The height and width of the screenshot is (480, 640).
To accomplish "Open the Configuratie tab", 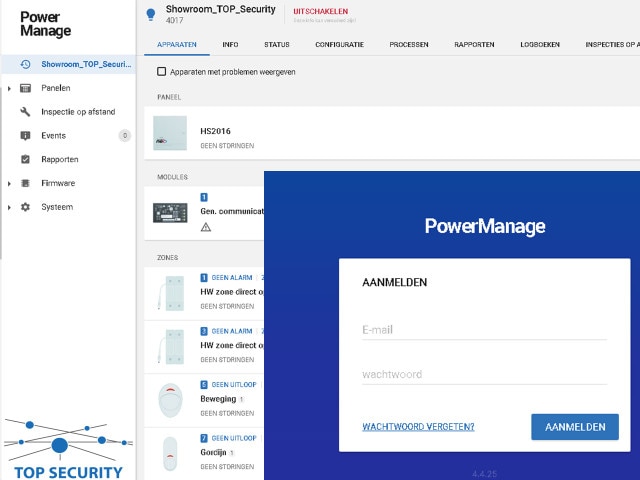I will 340,44.
